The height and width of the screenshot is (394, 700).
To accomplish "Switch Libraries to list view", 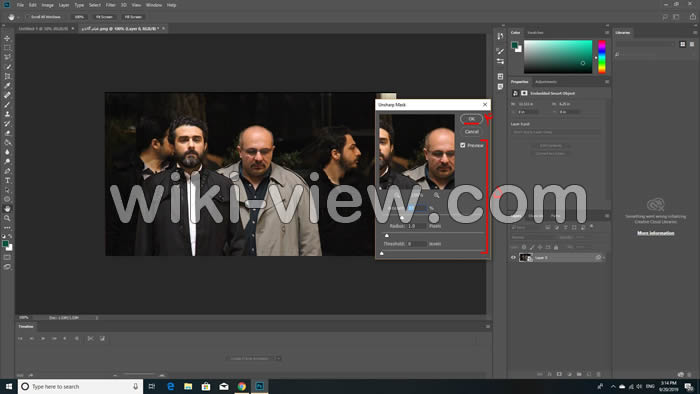I will (x=692, y=44).
